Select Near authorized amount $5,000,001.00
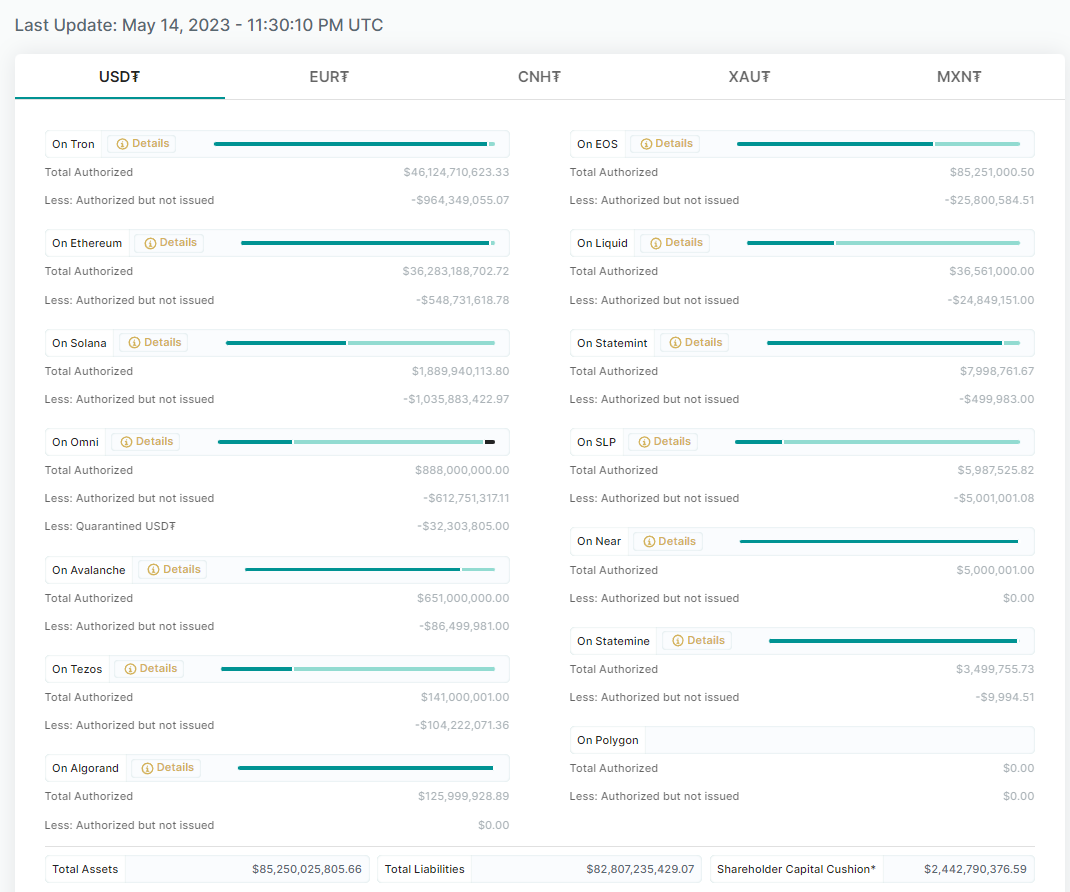This screenshot has width=1070, height=892. click(995, 571)
